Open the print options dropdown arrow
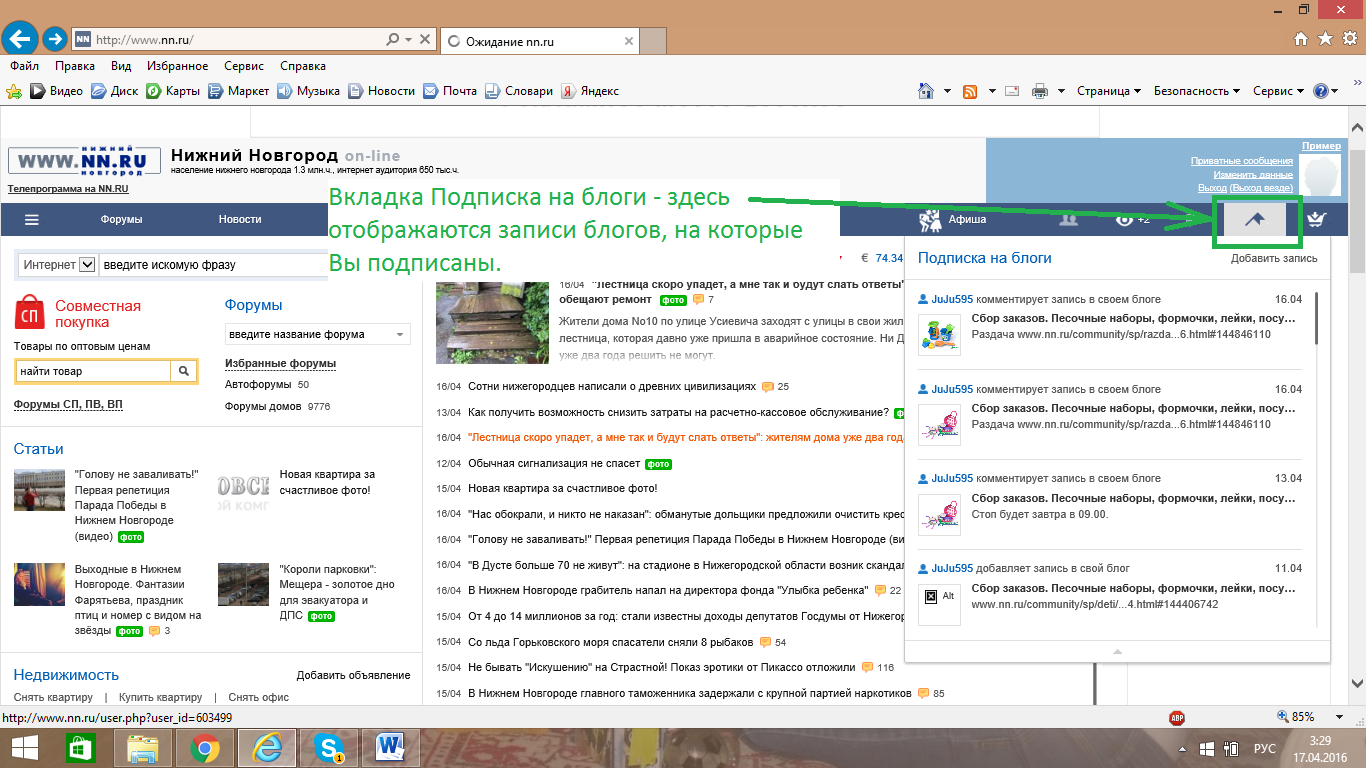Image resolution: width=1366 pixels, height=768 pixels. [x=1060, y=91]
